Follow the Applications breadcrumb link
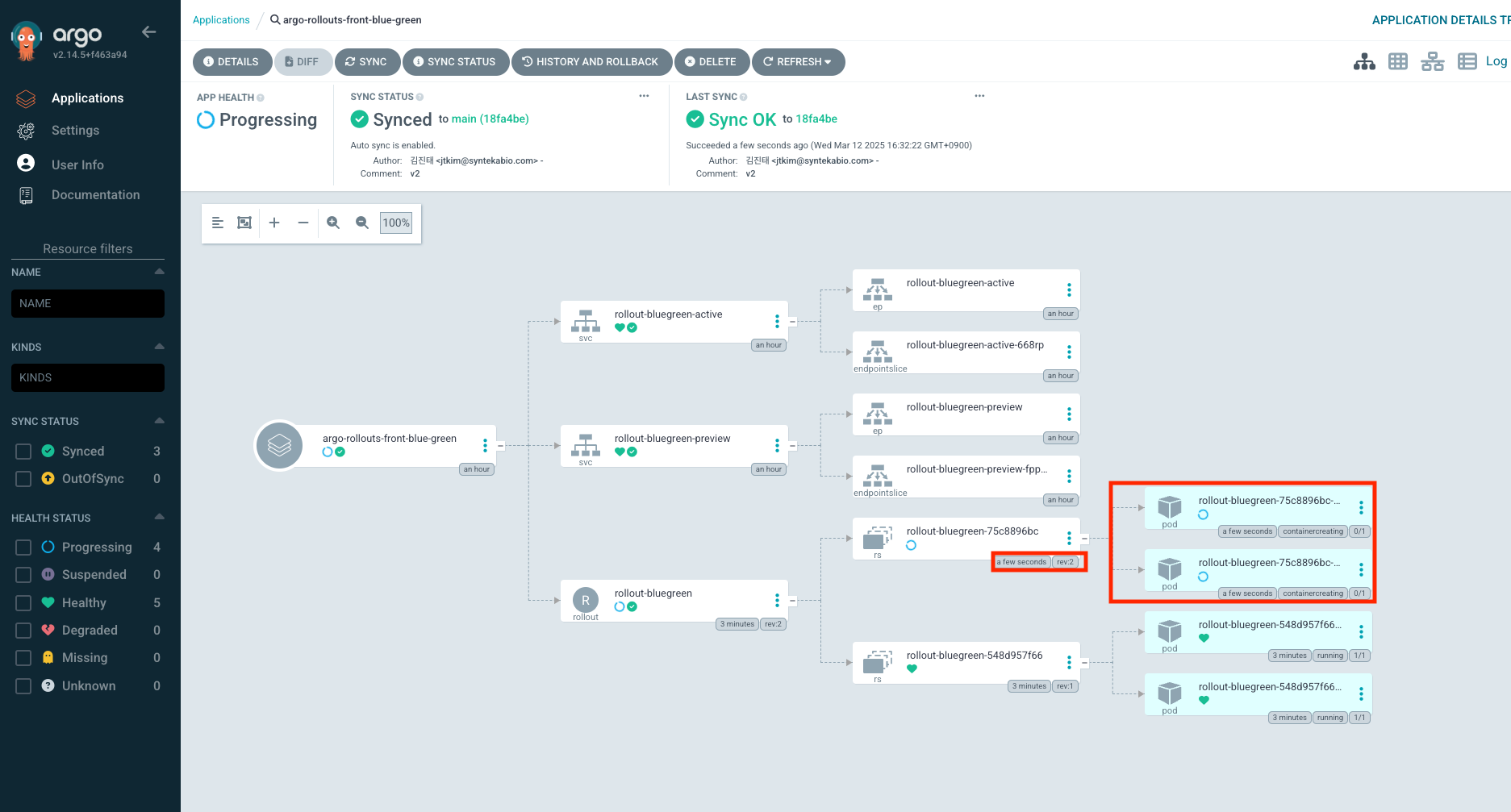 (221, 20)
